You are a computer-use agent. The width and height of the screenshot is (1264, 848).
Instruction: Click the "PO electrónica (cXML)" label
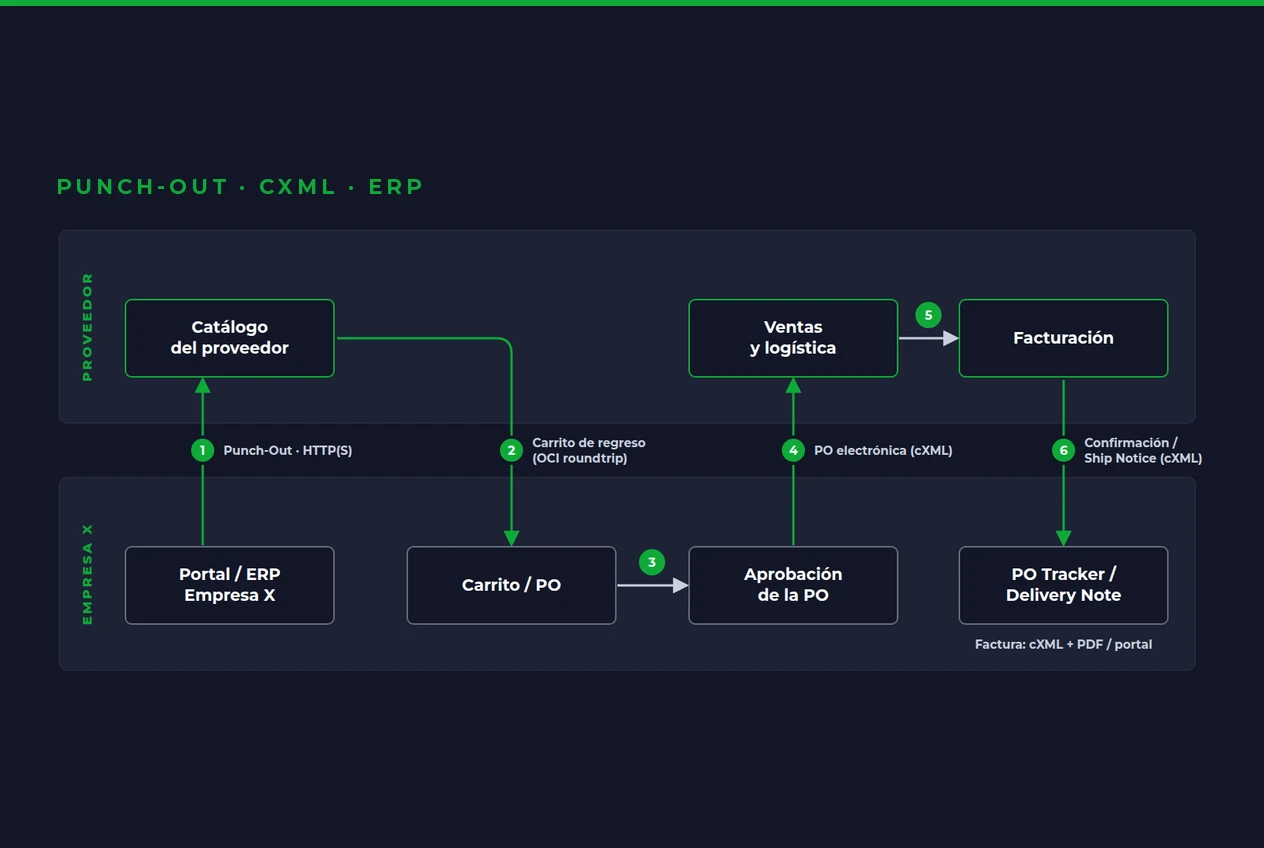tap(883, 451)
